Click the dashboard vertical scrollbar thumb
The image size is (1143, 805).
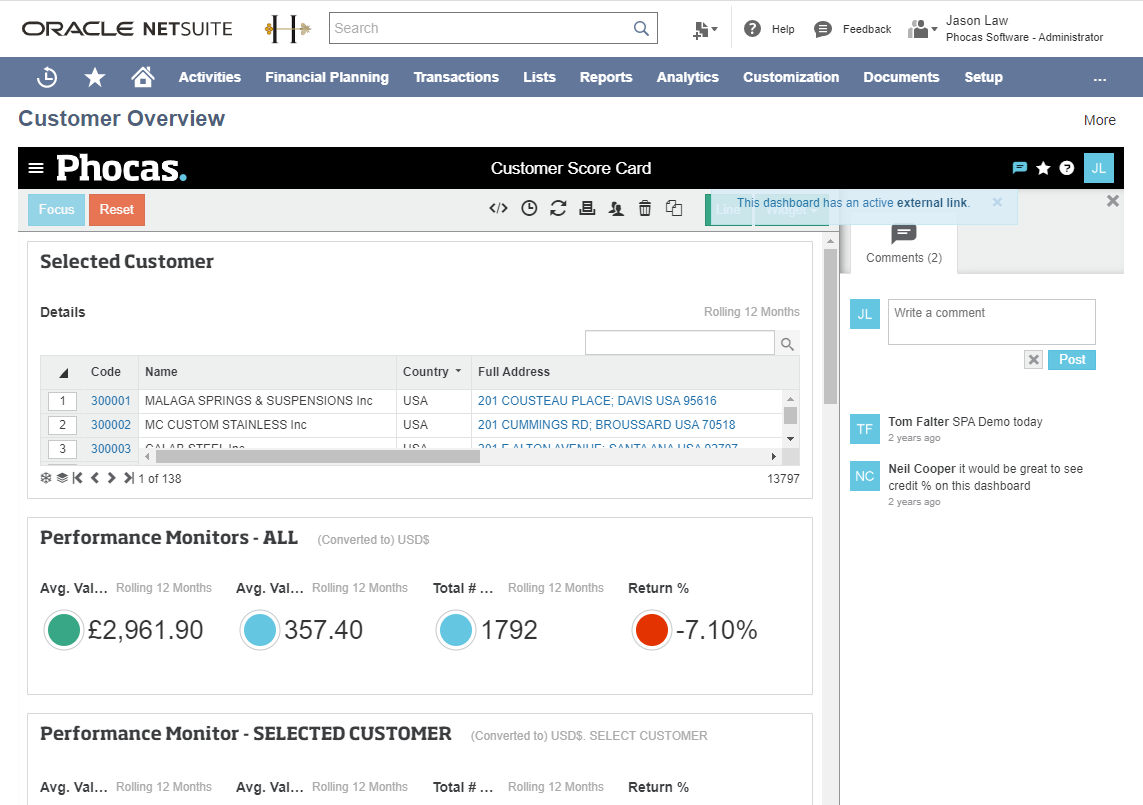coord(830,326)
